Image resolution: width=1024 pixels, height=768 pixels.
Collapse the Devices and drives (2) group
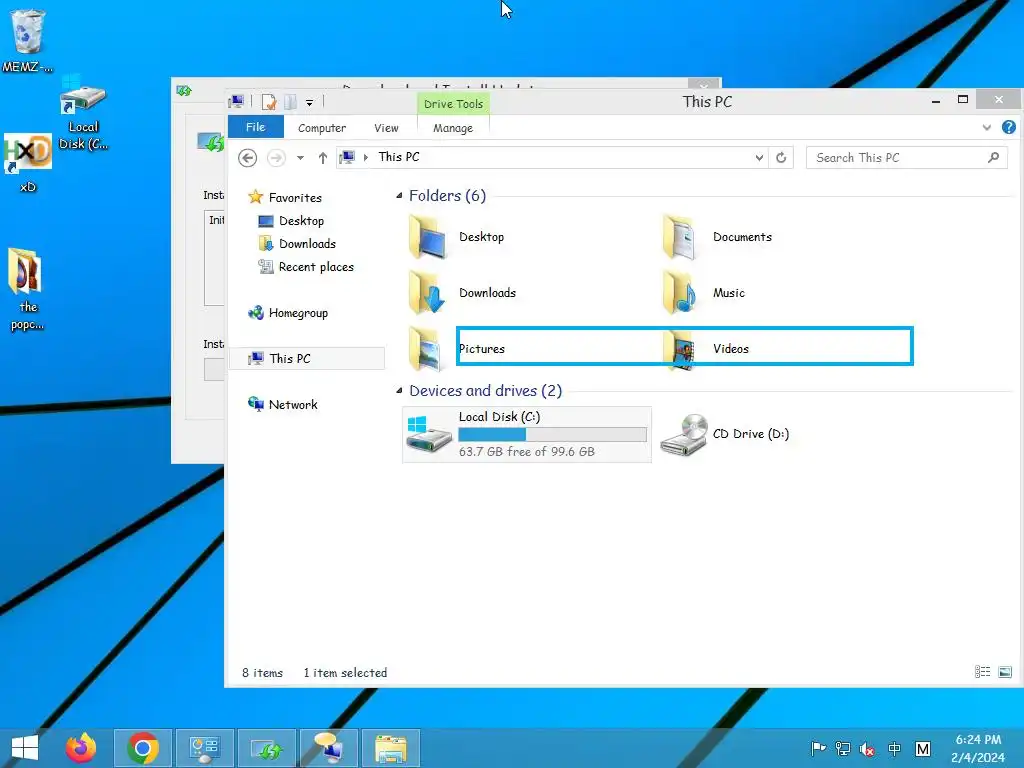(399, 391)
